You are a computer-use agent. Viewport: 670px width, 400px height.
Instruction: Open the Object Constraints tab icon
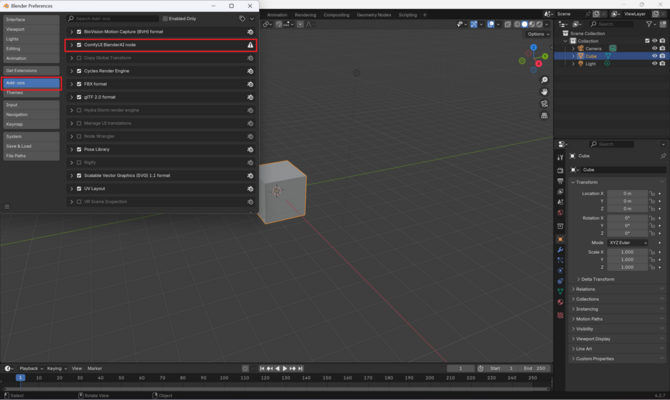[x=560, y=281]
